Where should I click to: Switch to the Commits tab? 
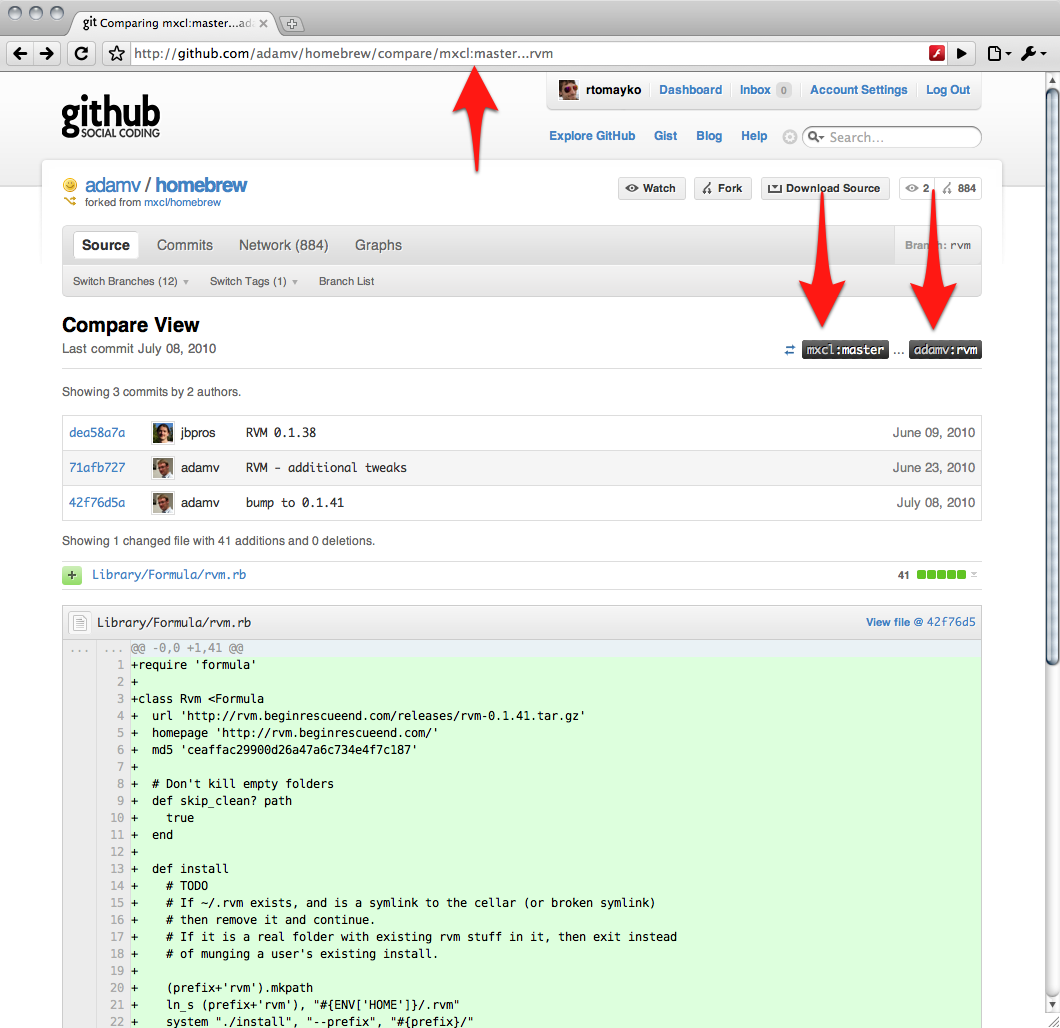185,245
